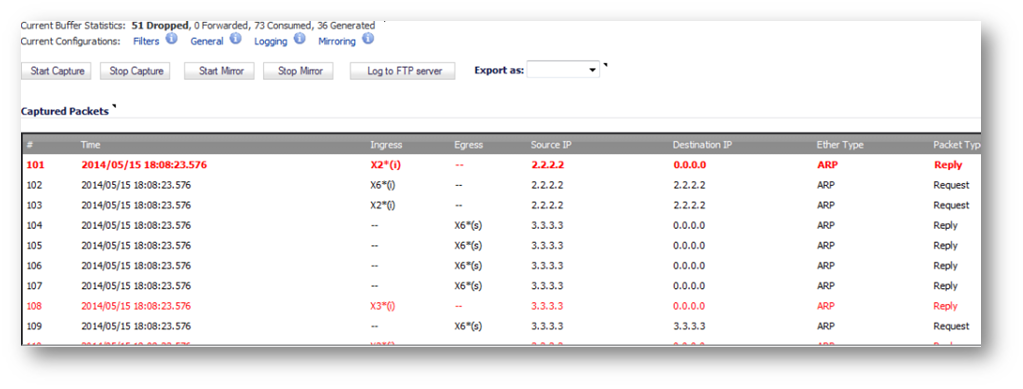The width and height of the screenshot is (1023, 389).
Task: Click the Stop Mirror button
Action: 298,71
